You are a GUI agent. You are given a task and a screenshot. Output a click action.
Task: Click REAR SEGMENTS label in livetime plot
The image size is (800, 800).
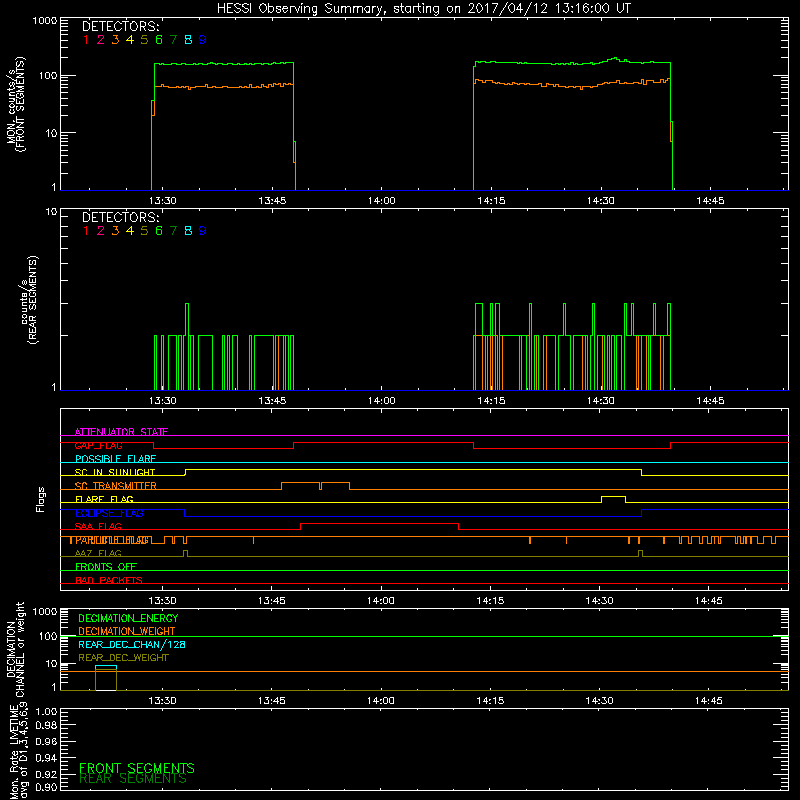(133, 779)
